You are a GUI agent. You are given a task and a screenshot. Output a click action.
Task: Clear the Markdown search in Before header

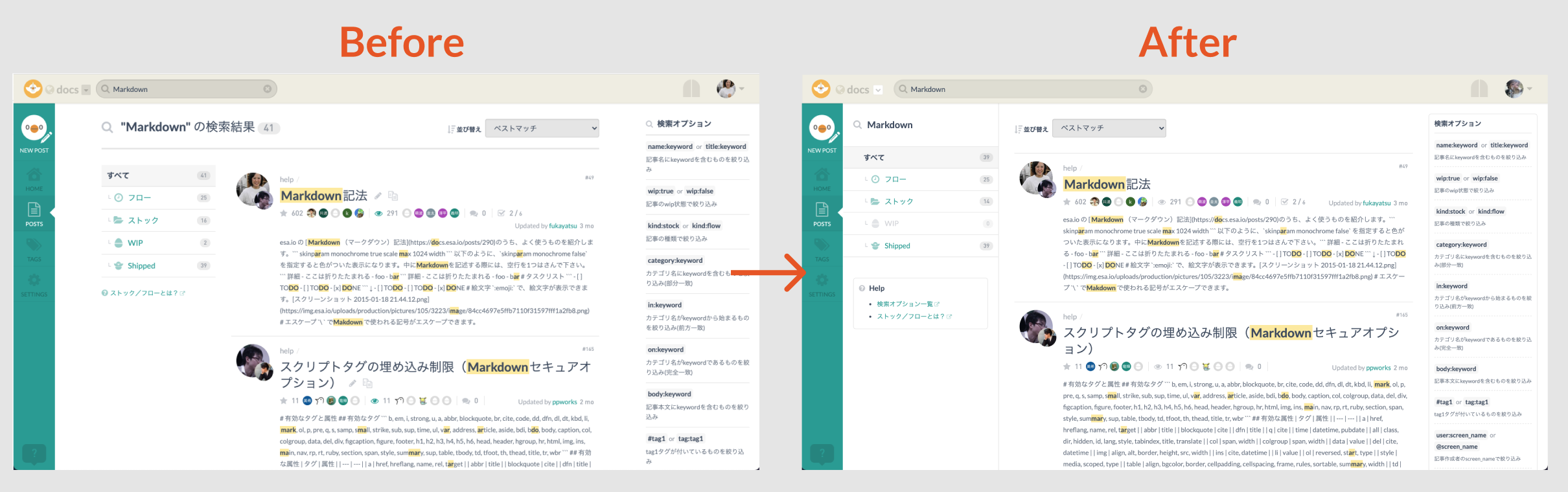click(x=268, y=89)
